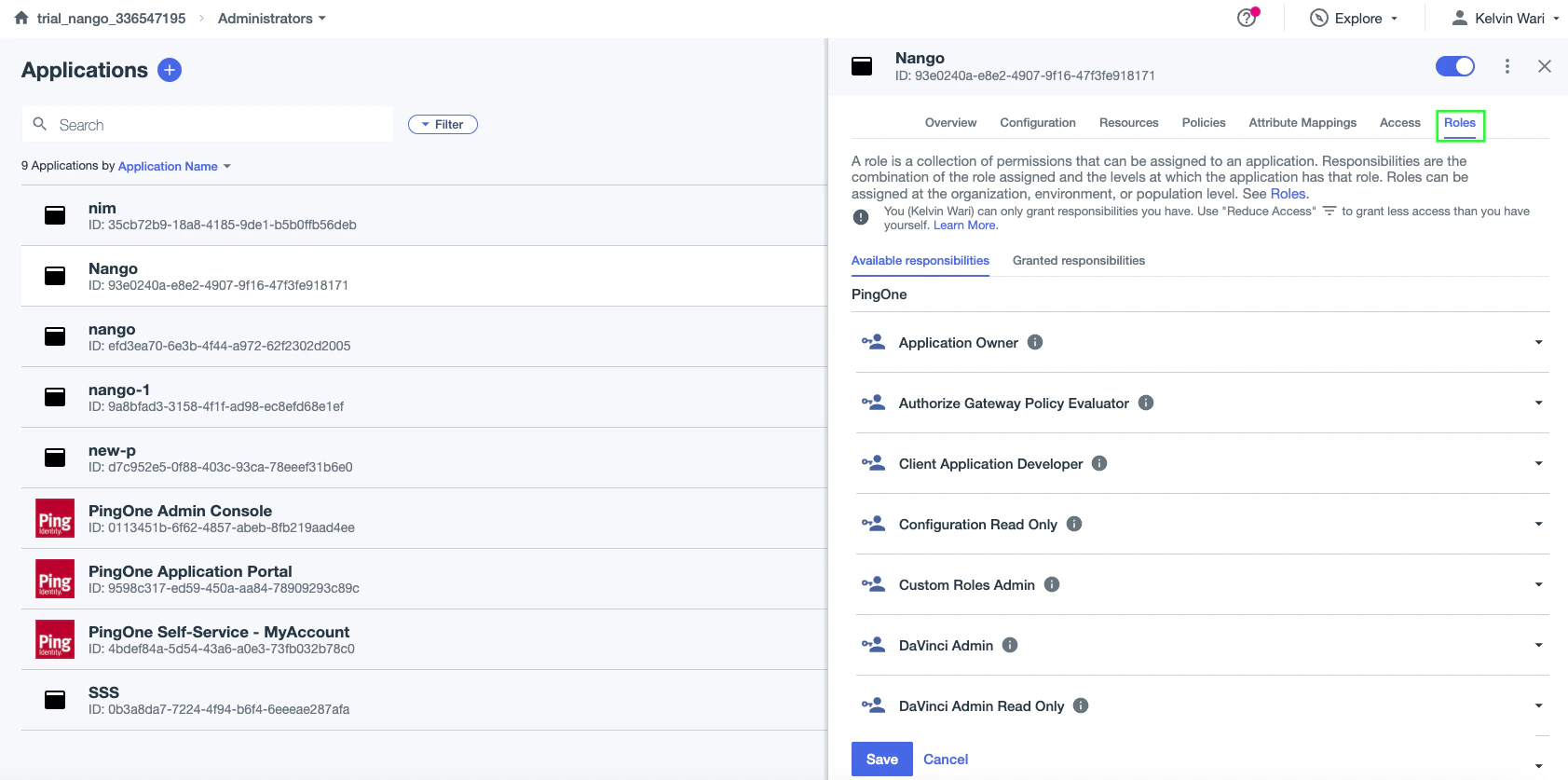
Task: Switch to the Attribute Mappings tab
Action: coord(1302,122)
